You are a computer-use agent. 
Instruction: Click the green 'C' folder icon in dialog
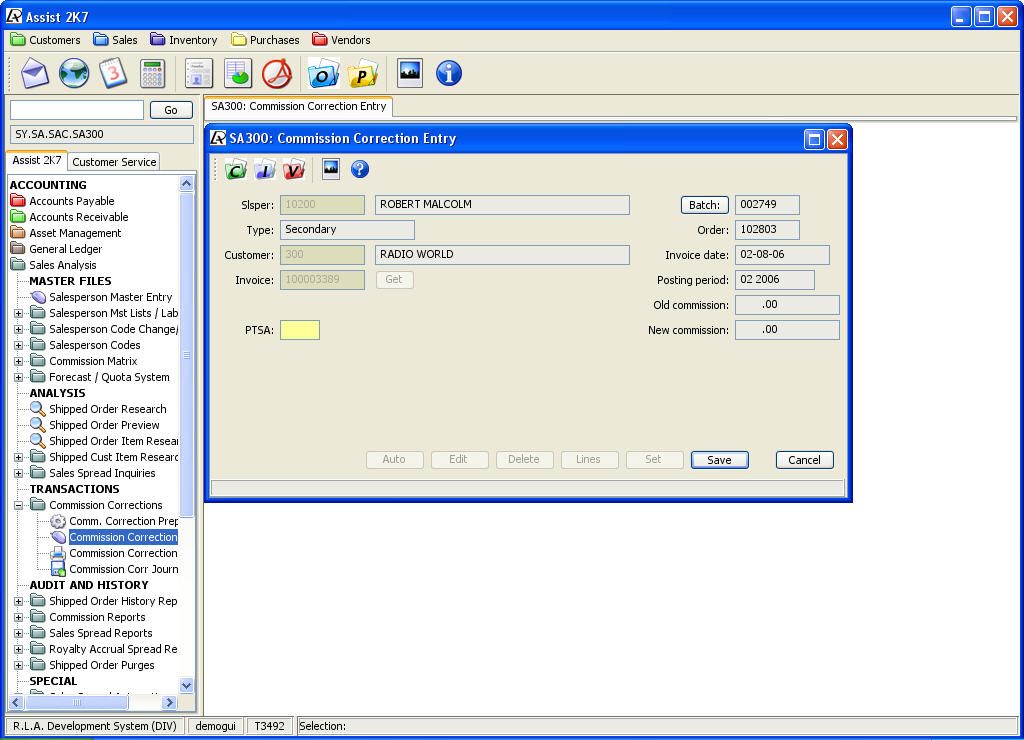pos(235,170)
